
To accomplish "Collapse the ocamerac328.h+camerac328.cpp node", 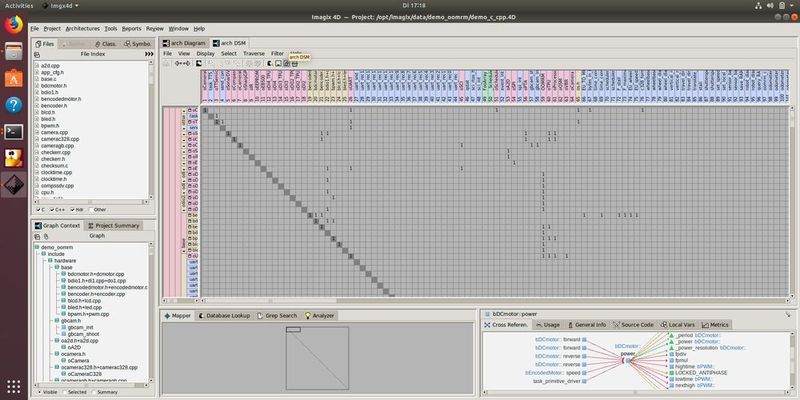I will click(x=57, y=367).
